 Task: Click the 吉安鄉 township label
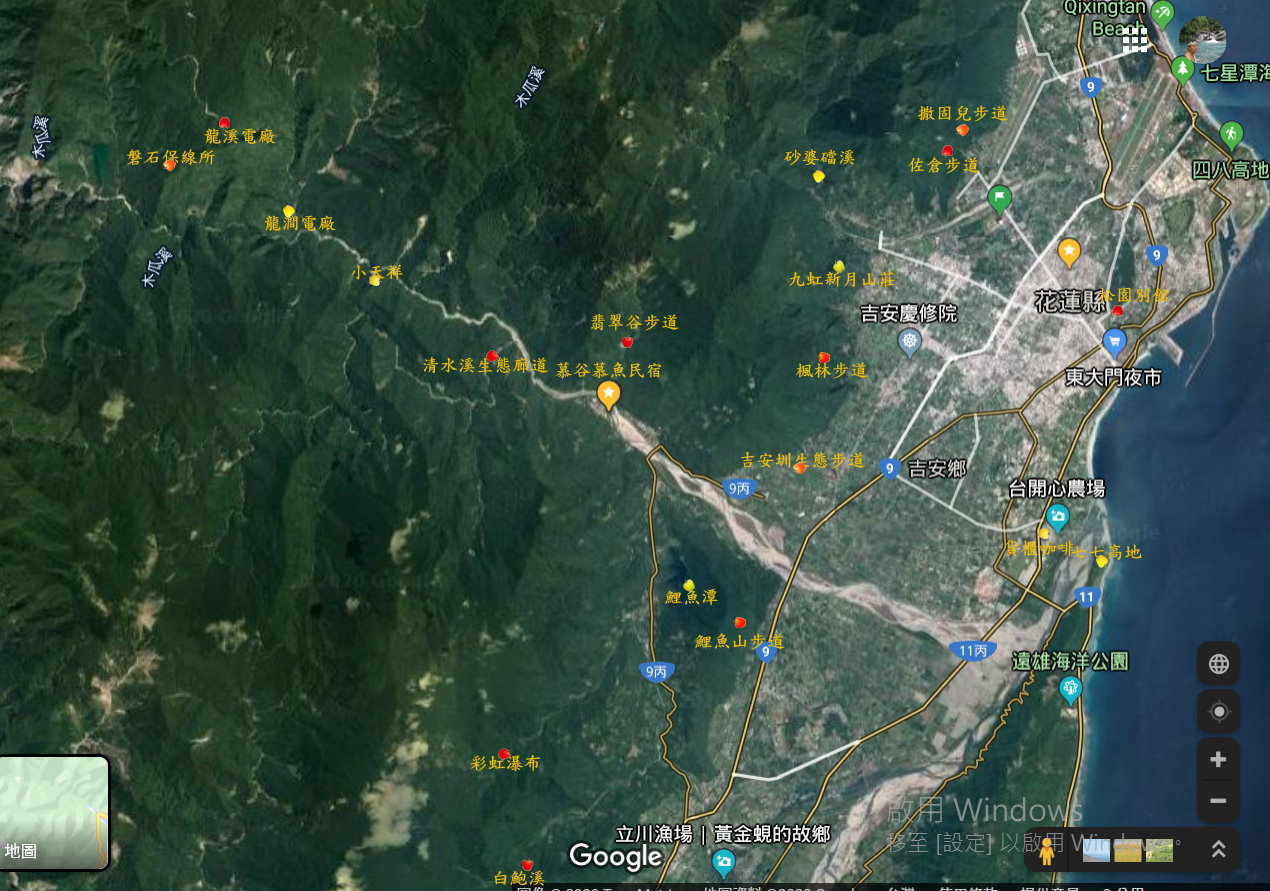(x=937, y=468)
